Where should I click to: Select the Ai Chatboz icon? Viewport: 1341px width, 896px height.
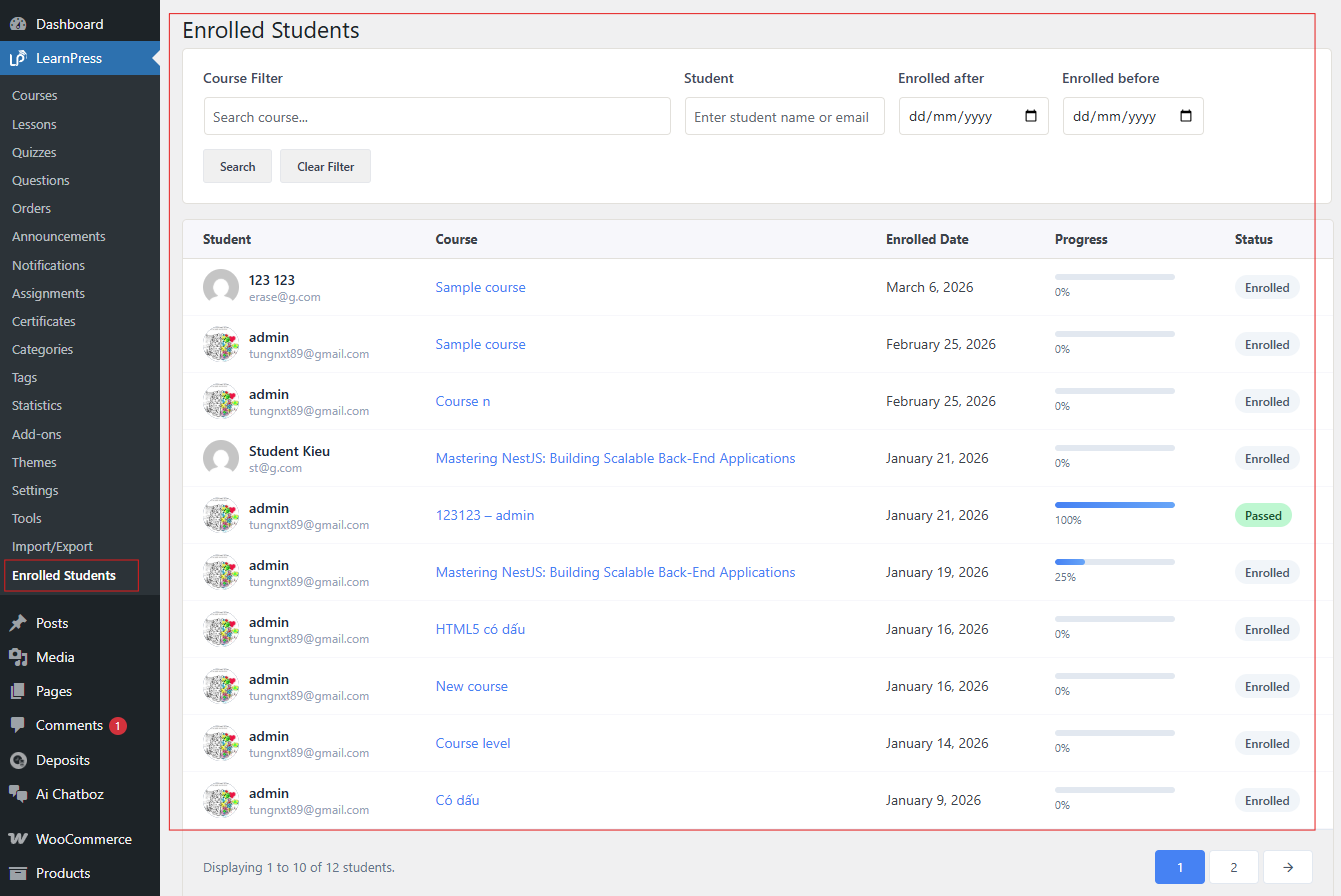coord(20,794)
